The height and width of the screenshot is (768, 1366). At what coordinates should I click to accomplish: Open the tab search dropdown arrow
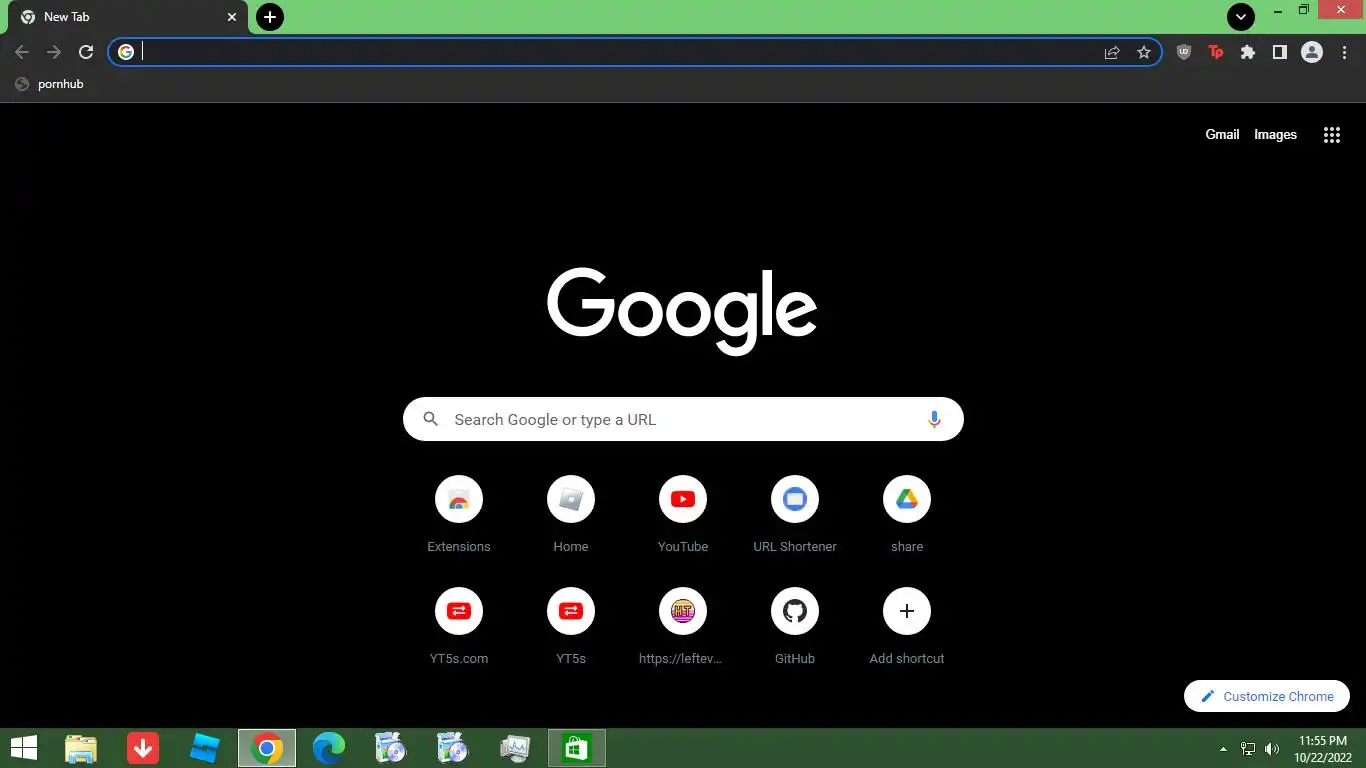coord(1241,17)
